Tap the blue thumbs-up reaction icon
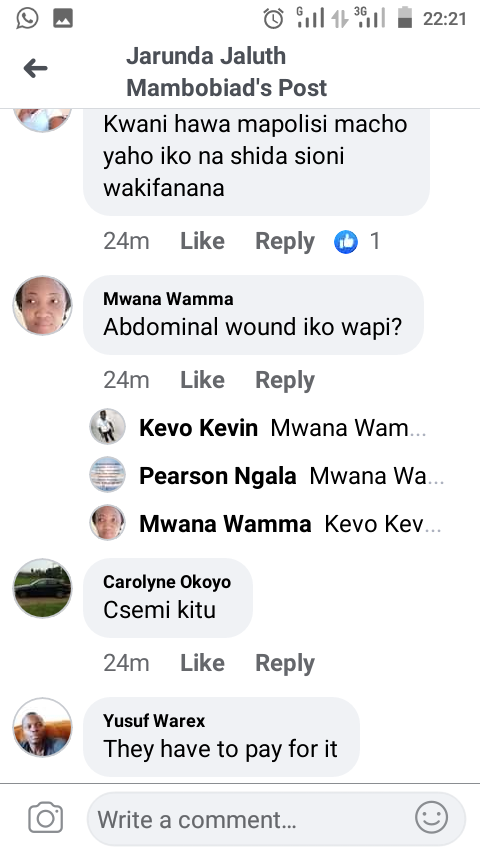480x854 pixels. [346, 242]
